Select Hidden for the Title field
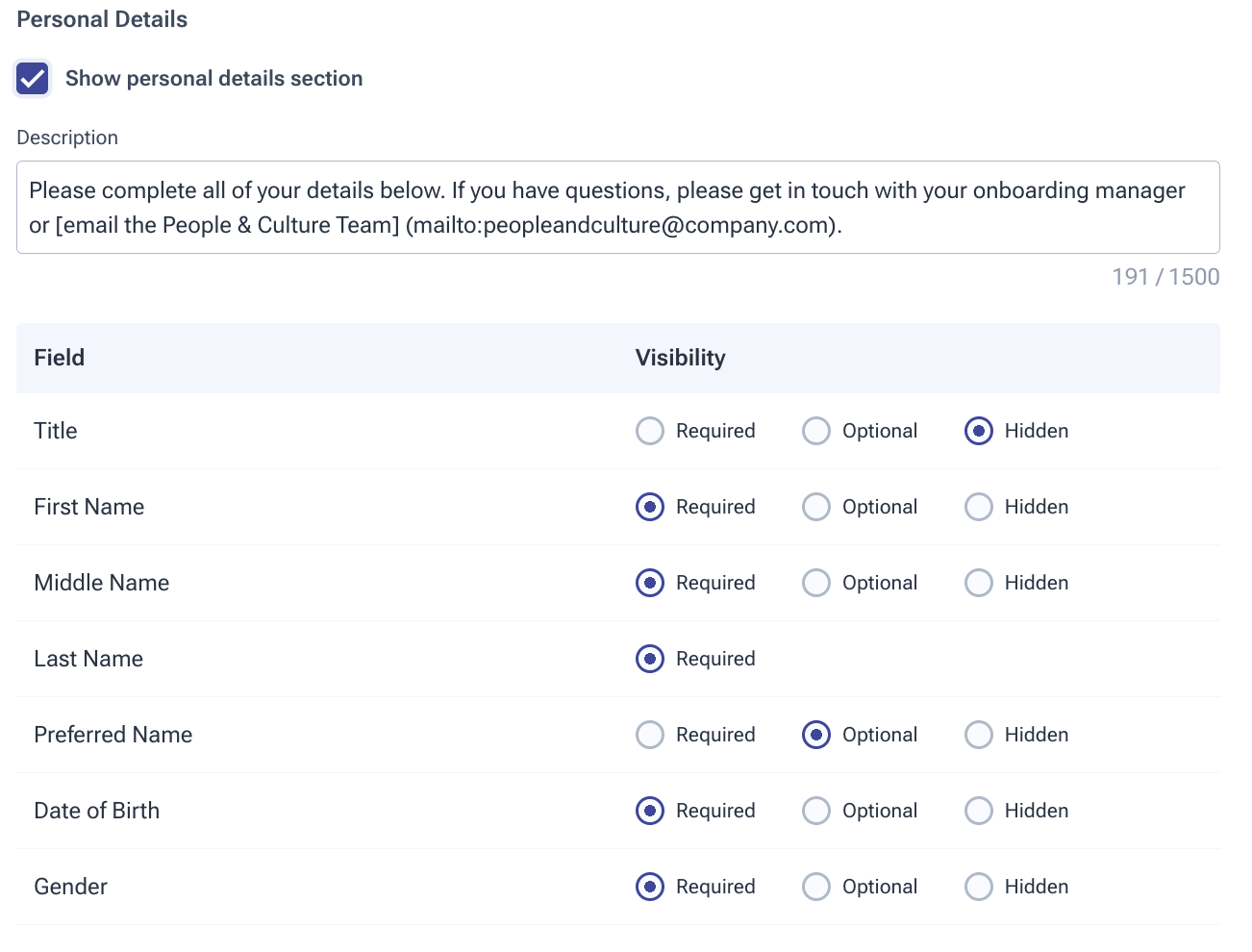 (979, 431)
